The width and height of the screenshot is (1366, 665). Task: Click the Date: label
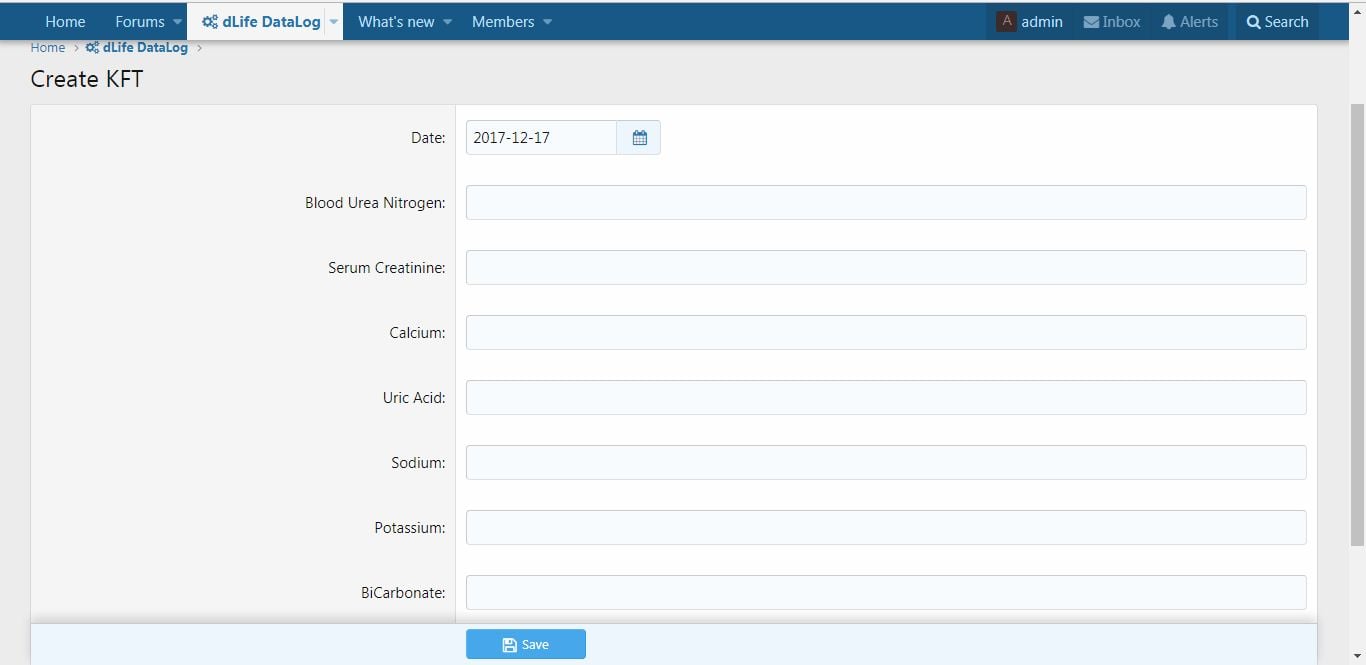428,138
